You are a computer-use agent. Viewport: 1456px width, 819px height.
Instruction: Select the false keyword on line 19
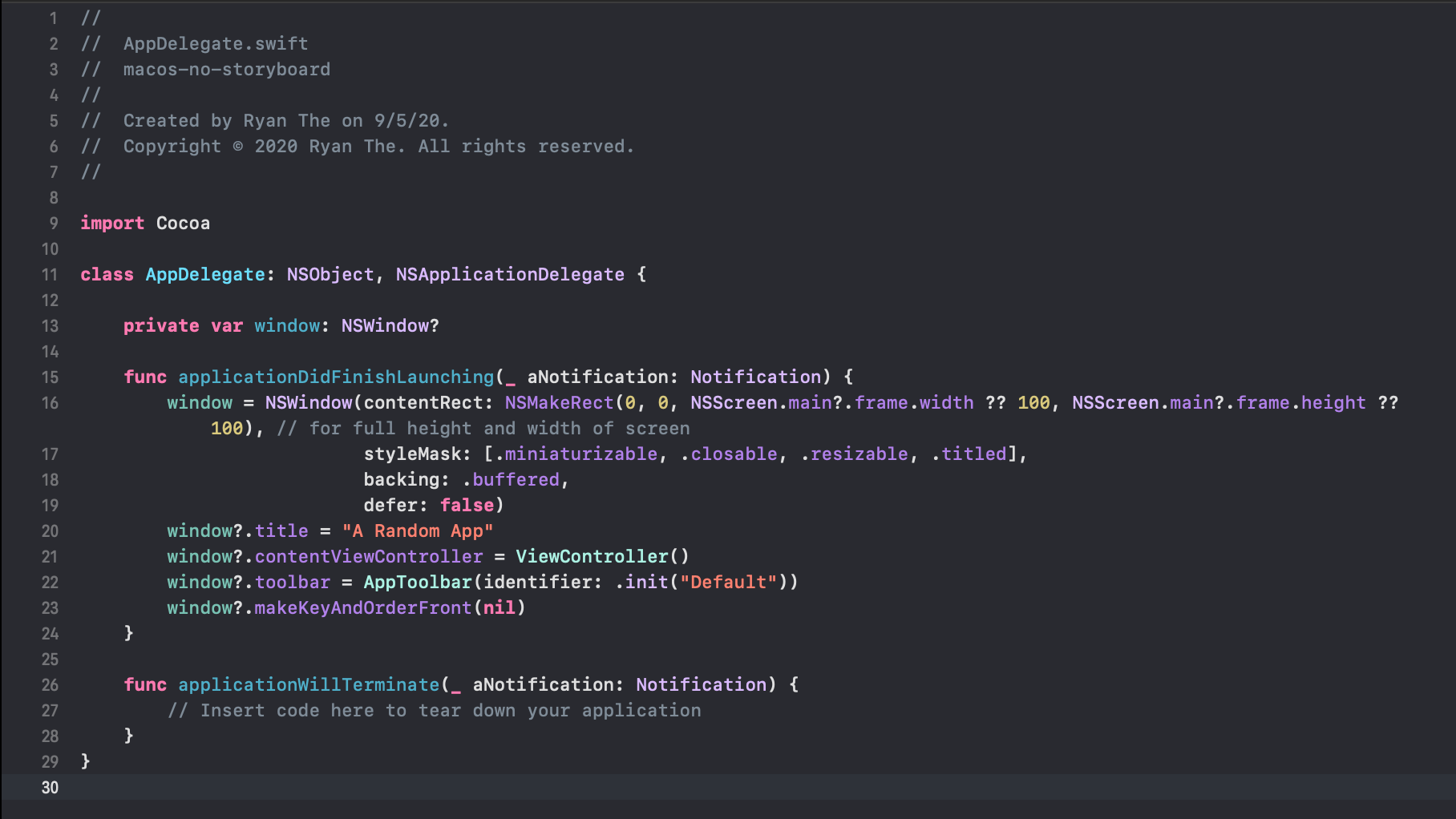467,505
